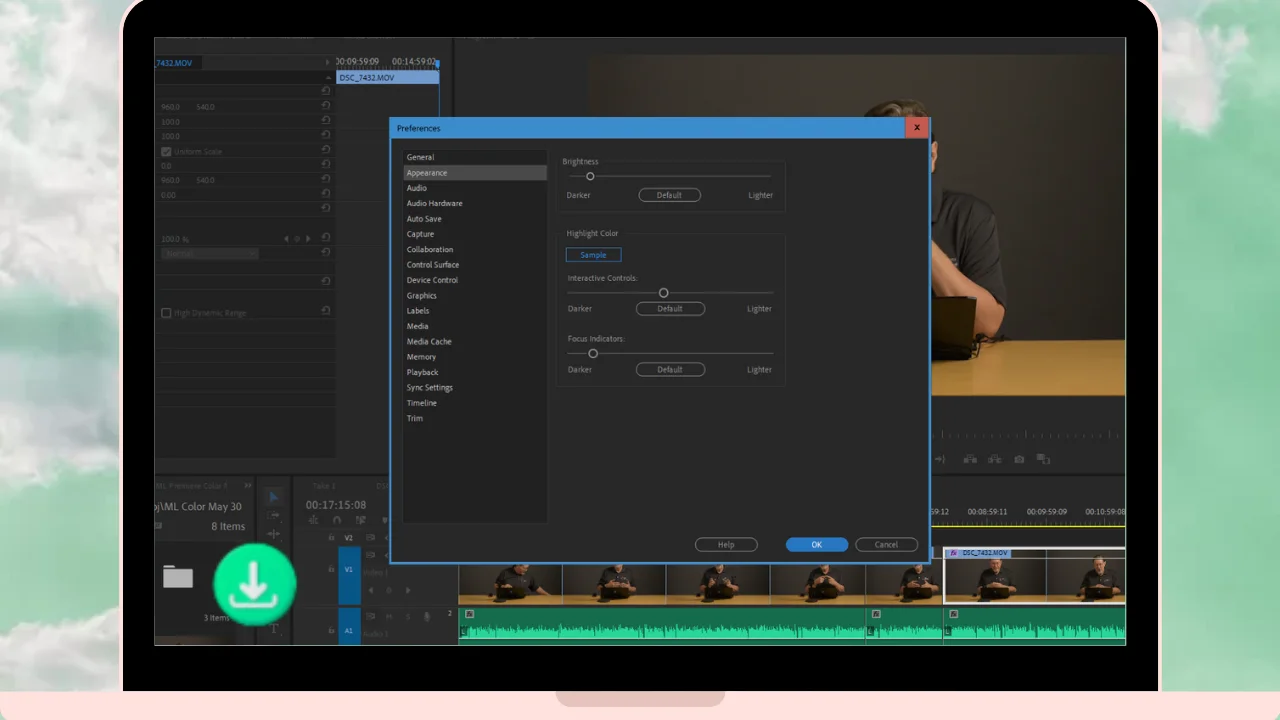
Task: Solo the Audio 1 track
Action: [408, 616]
